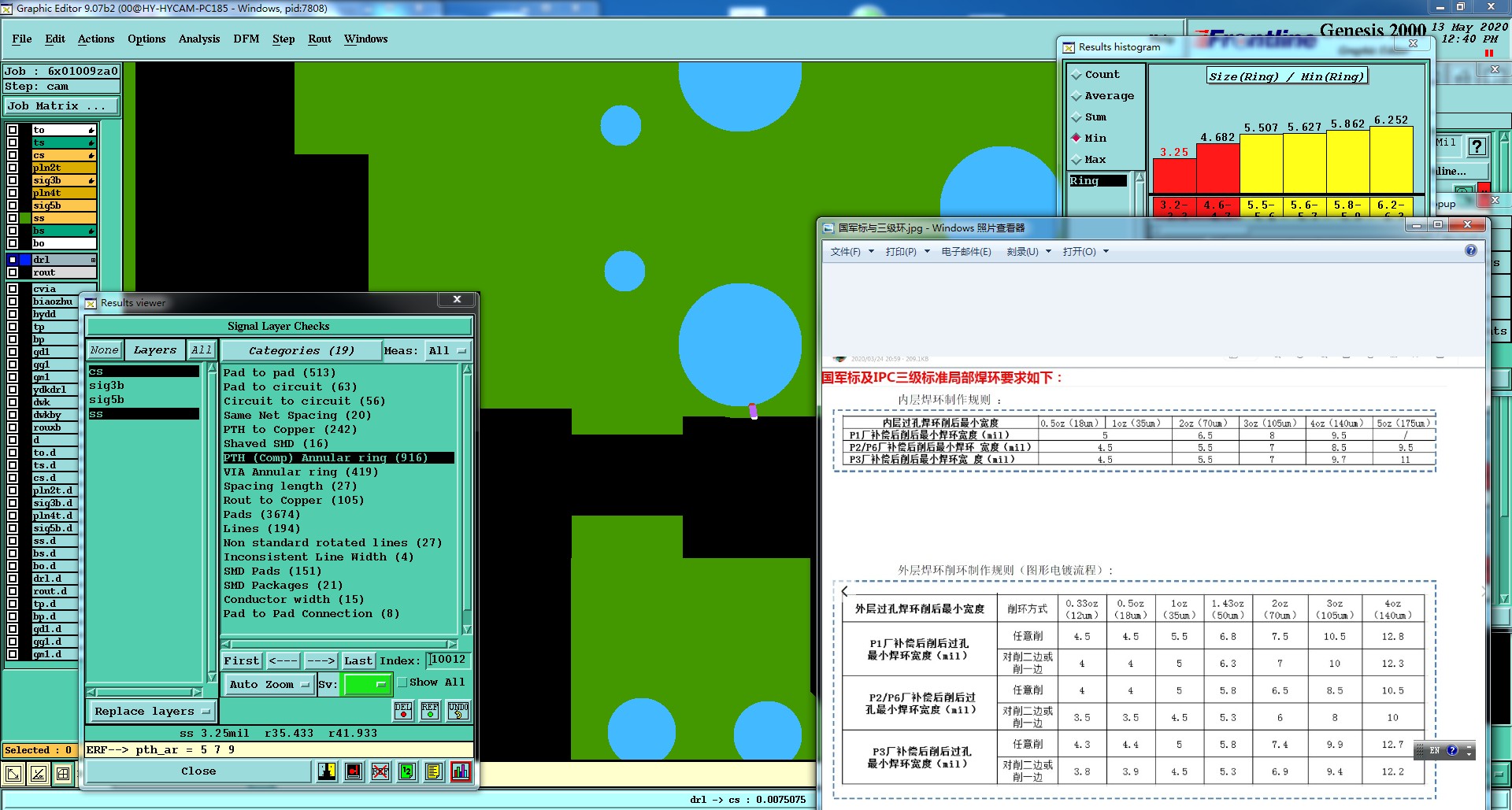Click the grid marker icon on drl layer
The width and height of the screenshot is (1512, 810).
coord(93,260)
